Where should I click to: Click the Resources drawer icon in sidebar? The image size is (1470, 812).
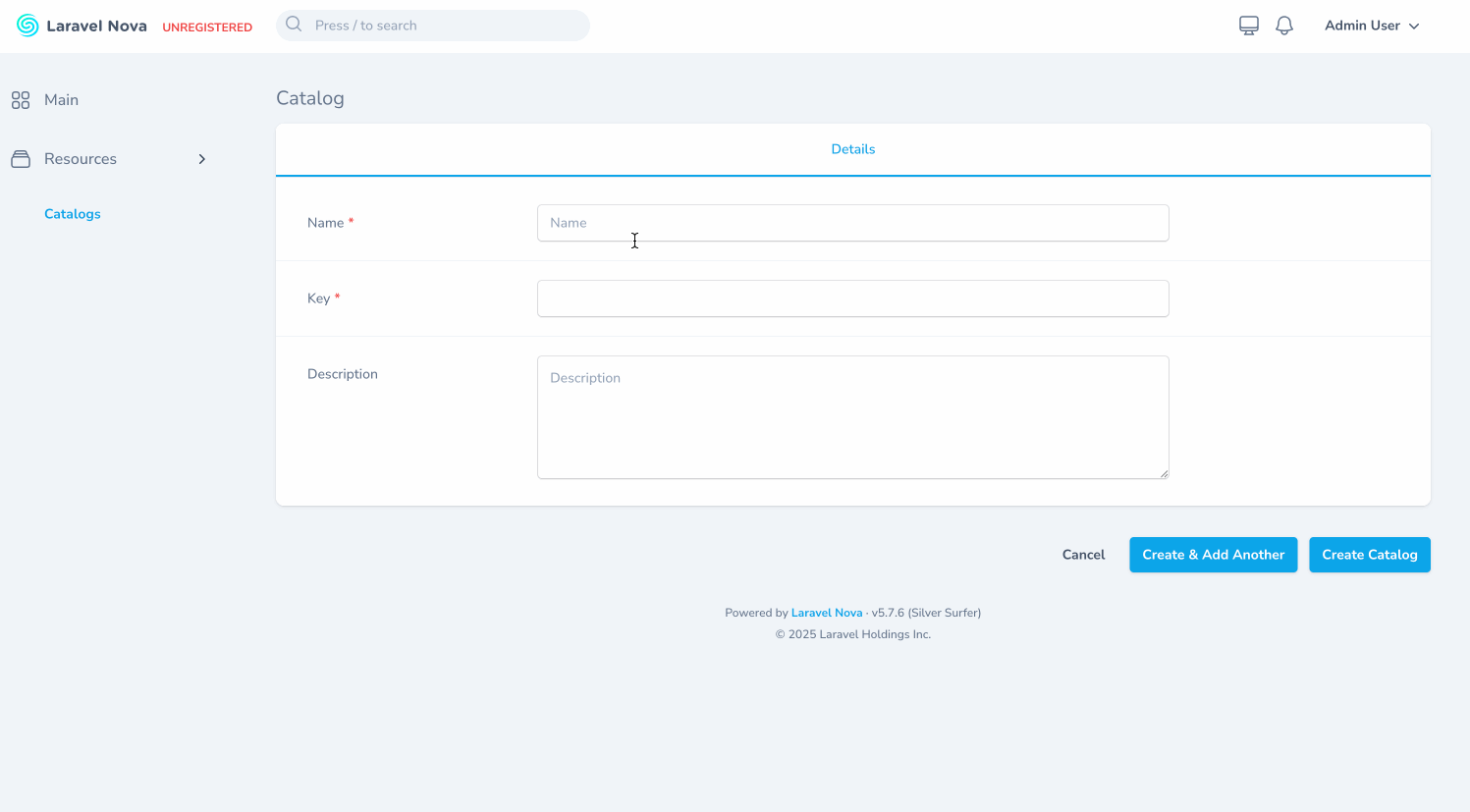pyautogui.click(x=21, y=158)
